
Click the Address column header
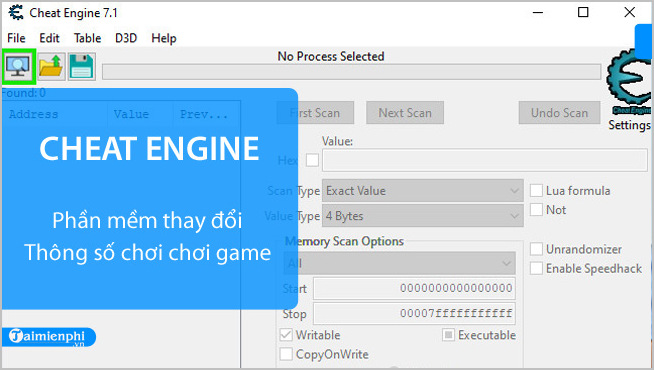pos(33,114)
